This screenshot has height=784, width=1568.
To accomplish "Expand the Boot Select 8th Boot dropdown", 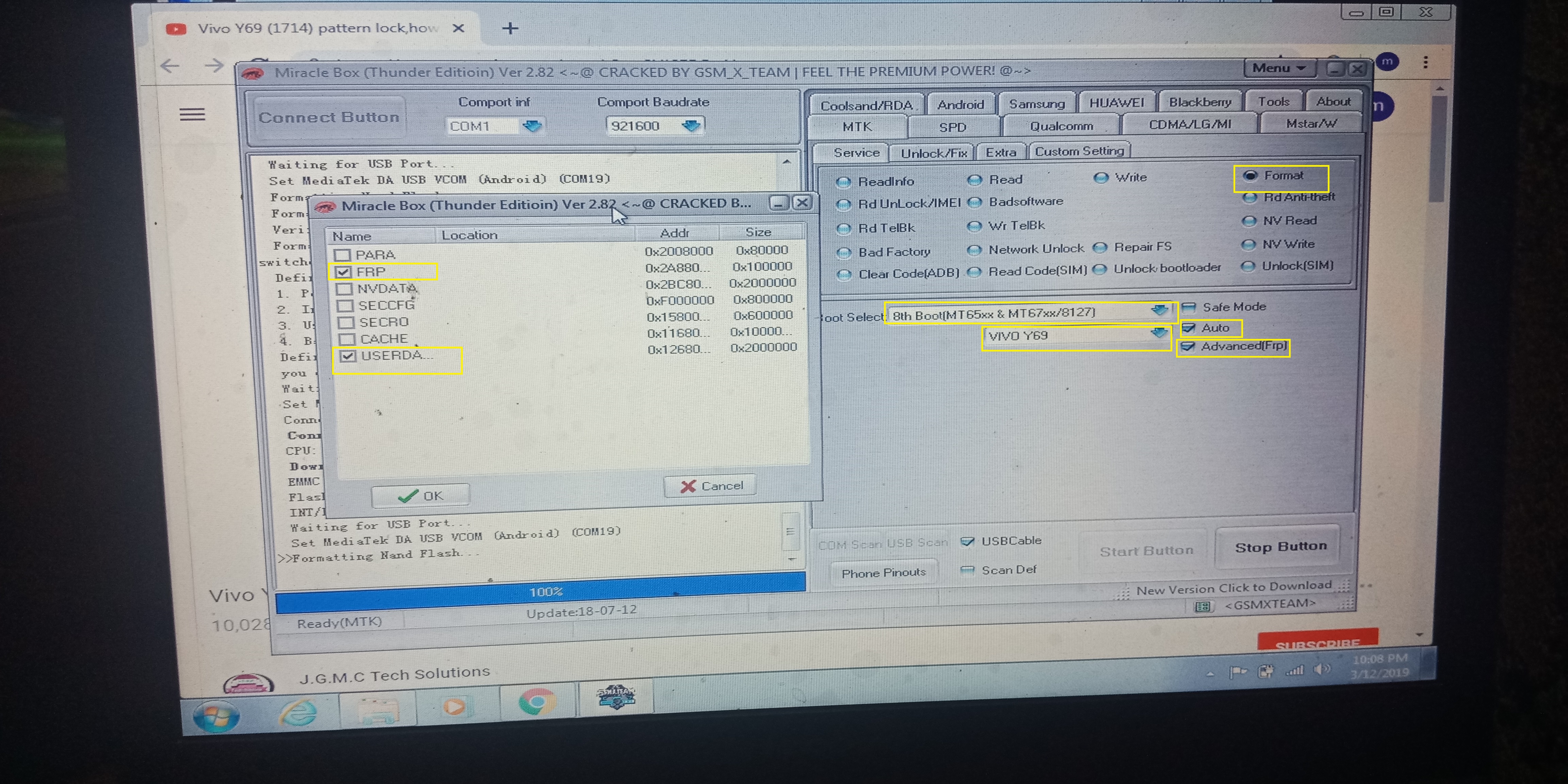I will coord(1159,310).
